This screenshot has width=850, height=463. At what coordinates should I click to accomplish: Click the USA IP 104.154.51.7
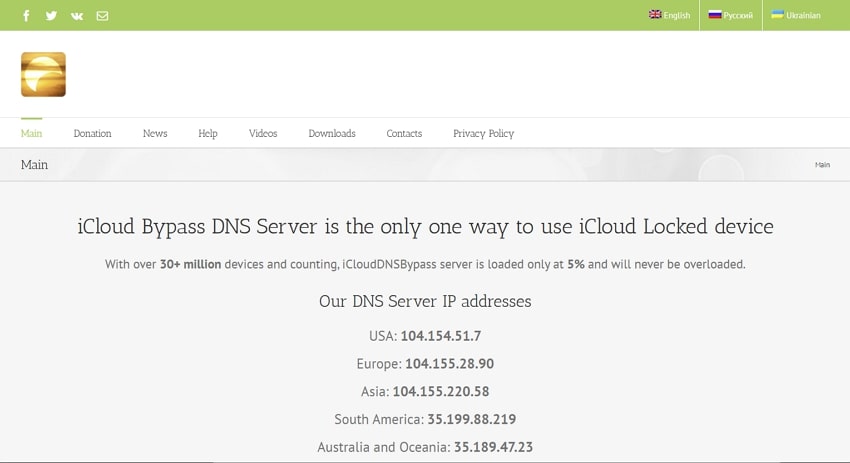441,336
